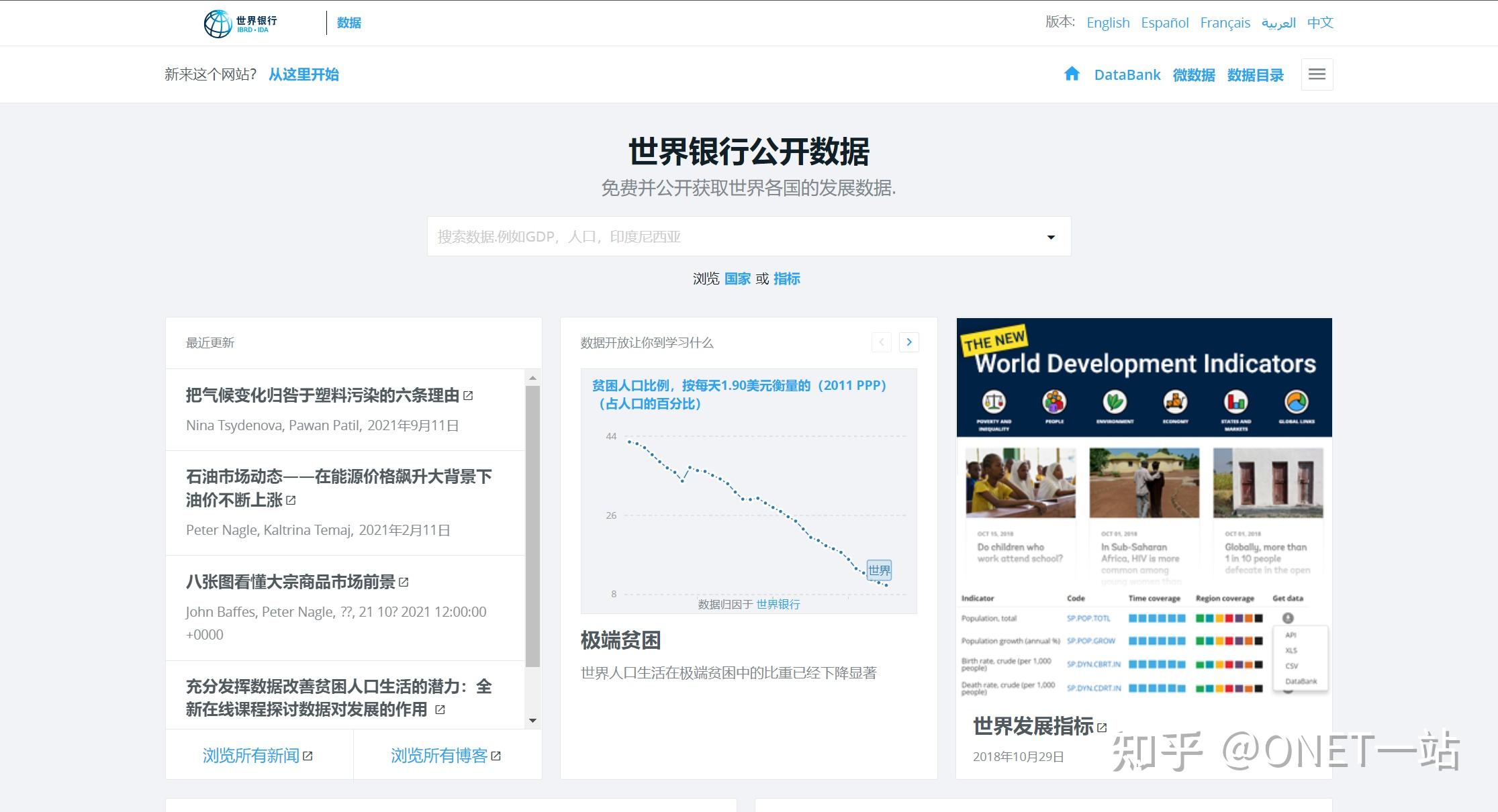Open 微数据 link
This screenshot has height=812, width=1498.
click(1193, 74)
